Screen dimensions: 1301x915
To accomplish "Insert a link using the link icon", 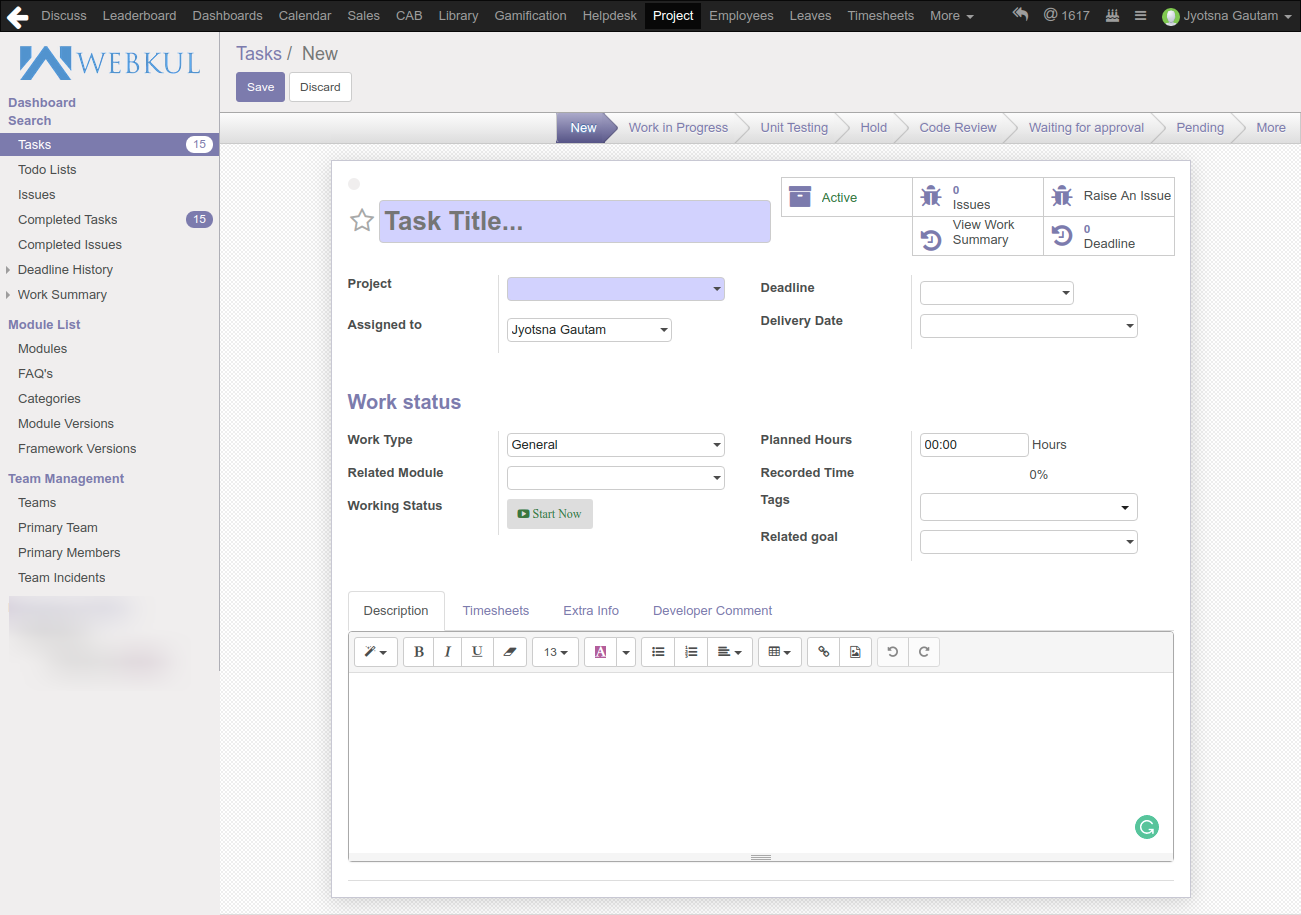I will point(824,652).
